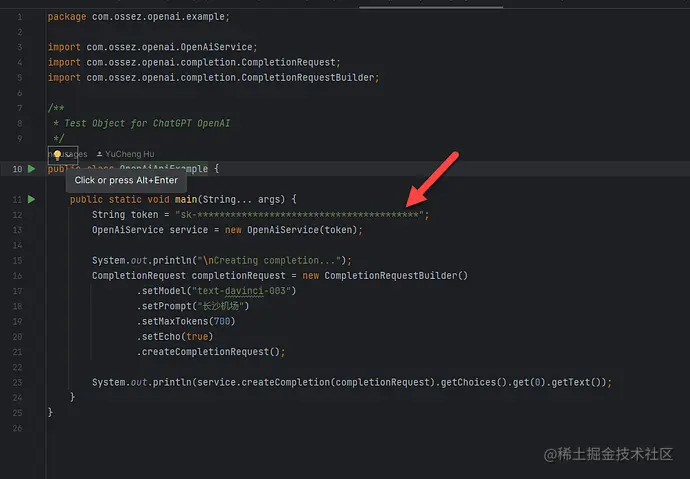Select the "text-davinci-003" model string
Image resolution: width=690 pixels, height=479 pixels.
click(241, 291)
